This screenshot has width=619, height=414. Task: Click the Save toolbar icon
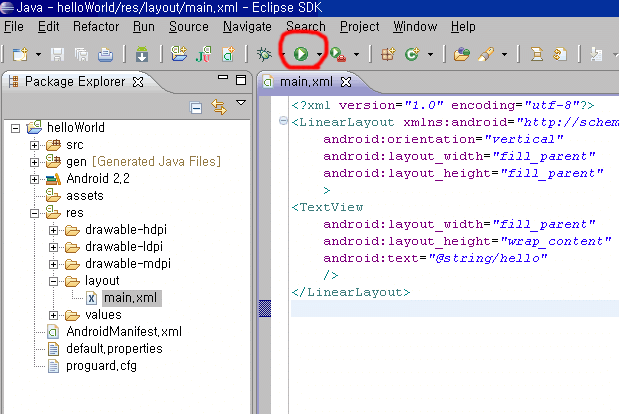point(57,54)
